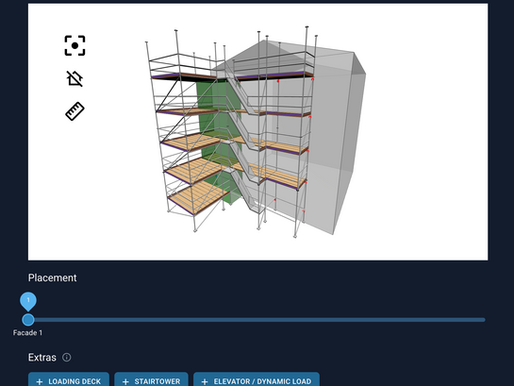Toggle the hide building icon

pos(75,78)
